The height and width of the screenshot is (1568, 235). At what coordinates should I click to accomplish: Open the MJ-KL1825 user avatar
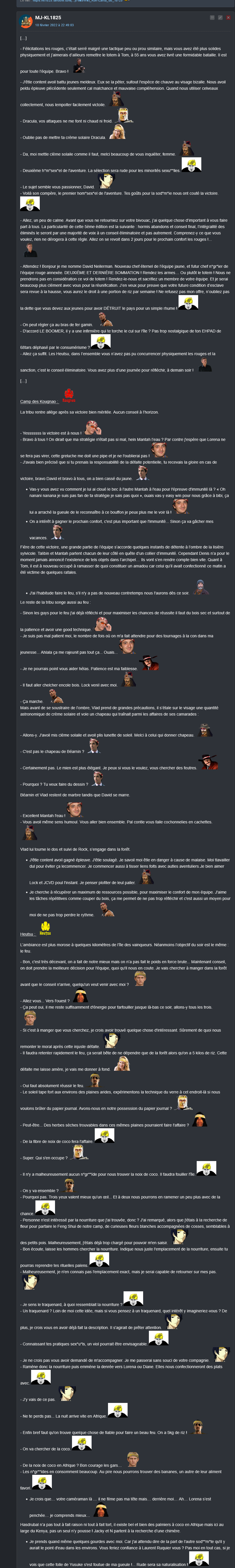coord(26,21)
